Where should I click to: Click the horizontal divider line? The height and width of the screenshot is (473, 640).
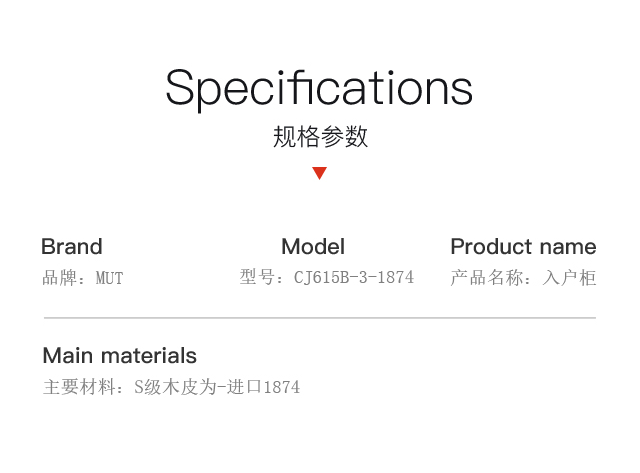pos(320,317)
